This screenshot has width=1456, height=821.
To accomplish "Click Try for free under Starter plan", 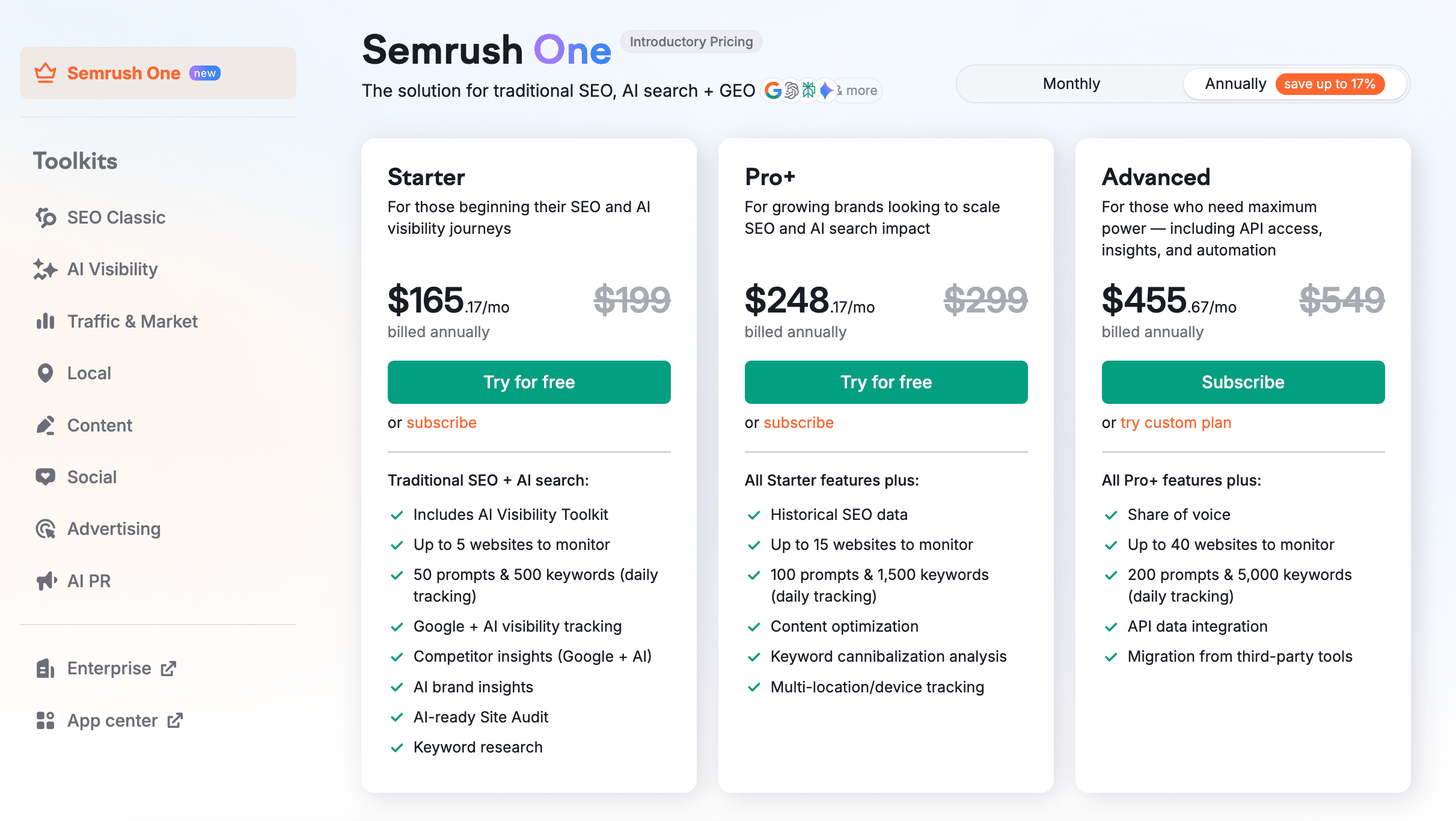I will 528,382.
